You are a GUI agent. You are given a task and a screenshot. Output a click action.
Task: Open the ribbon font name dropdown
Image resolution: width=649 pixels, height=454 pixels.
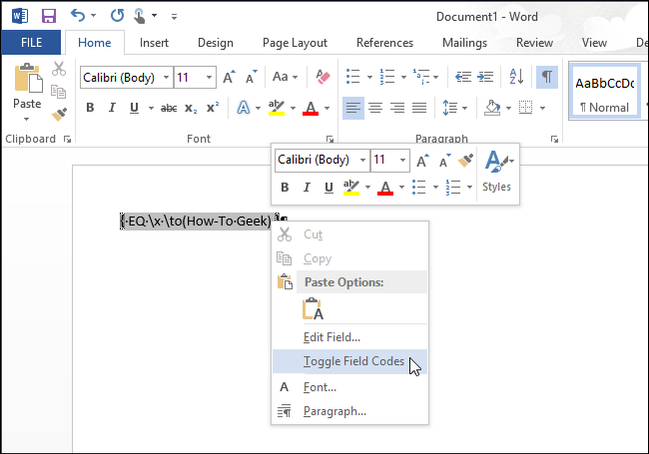coord(166,77)
